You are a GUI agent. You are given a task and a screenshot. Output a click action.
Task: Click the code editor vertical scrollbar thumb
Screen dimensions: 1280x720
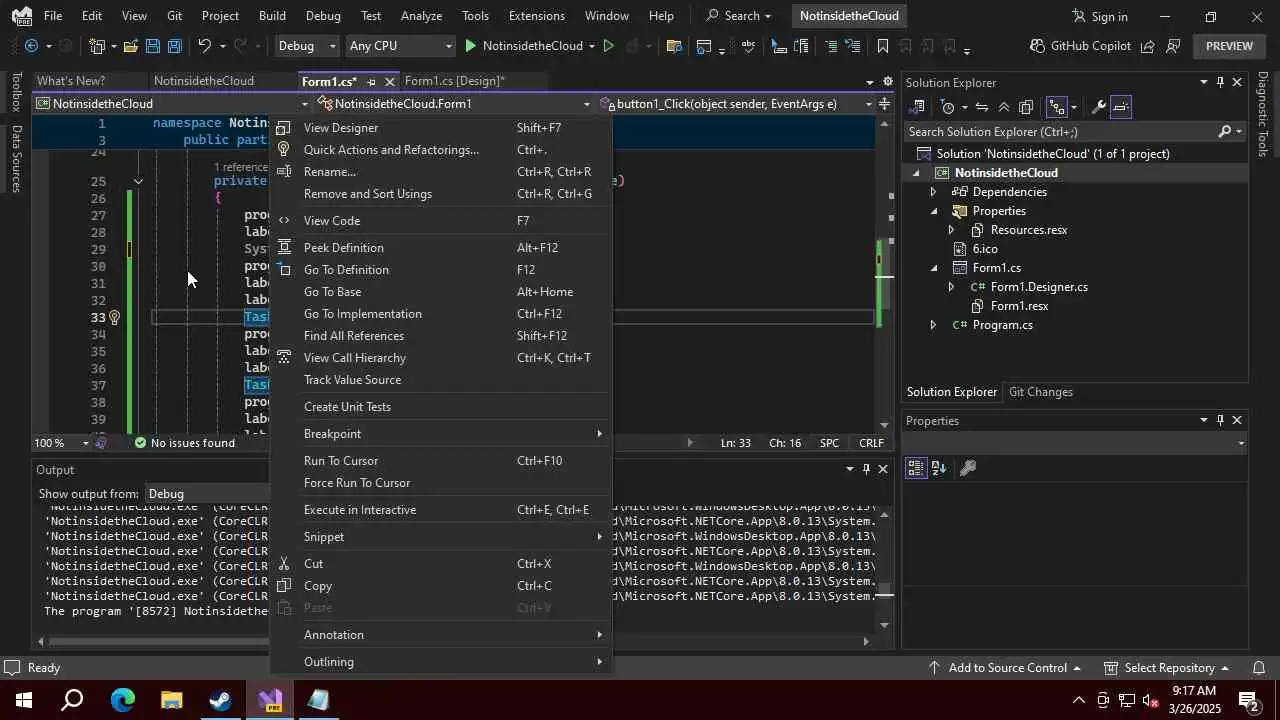pyautogui.click(x=883, y=273)
